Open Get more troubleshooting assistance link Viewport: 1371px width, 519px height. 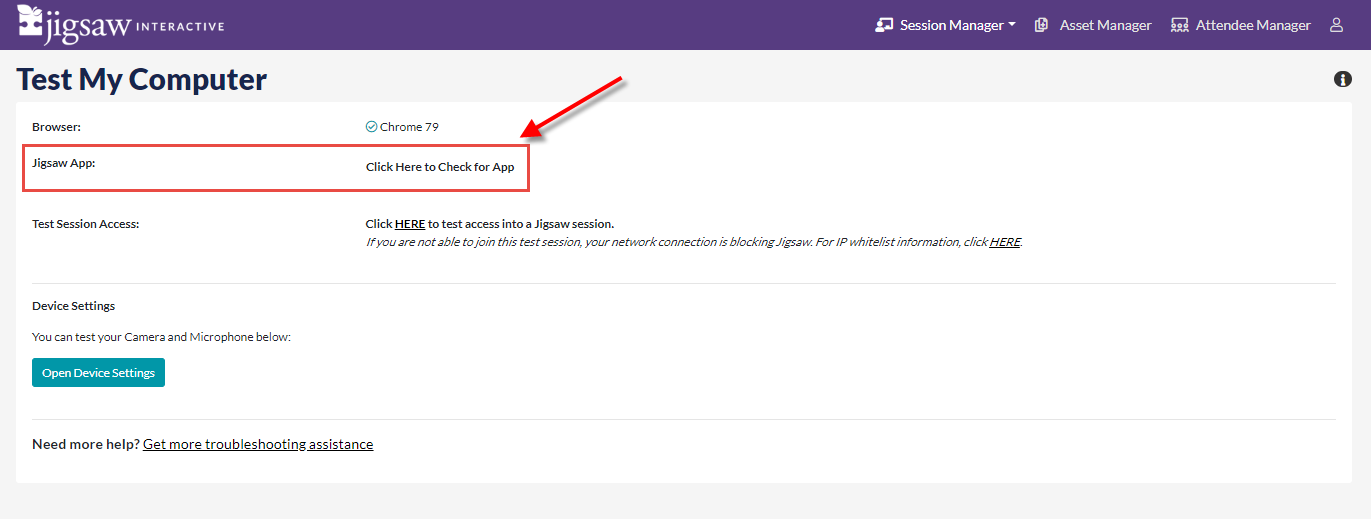coord(258,444)
